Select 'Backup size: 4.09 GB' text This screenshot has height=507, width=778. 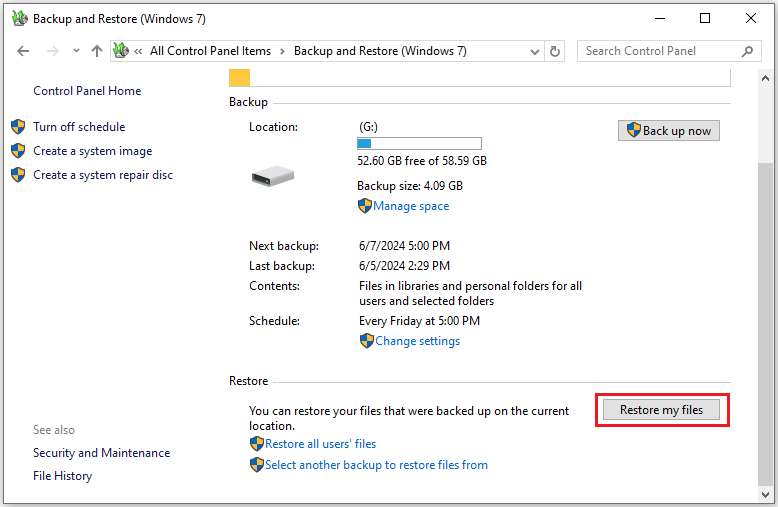pyautogui.click(x=410, y=186)
